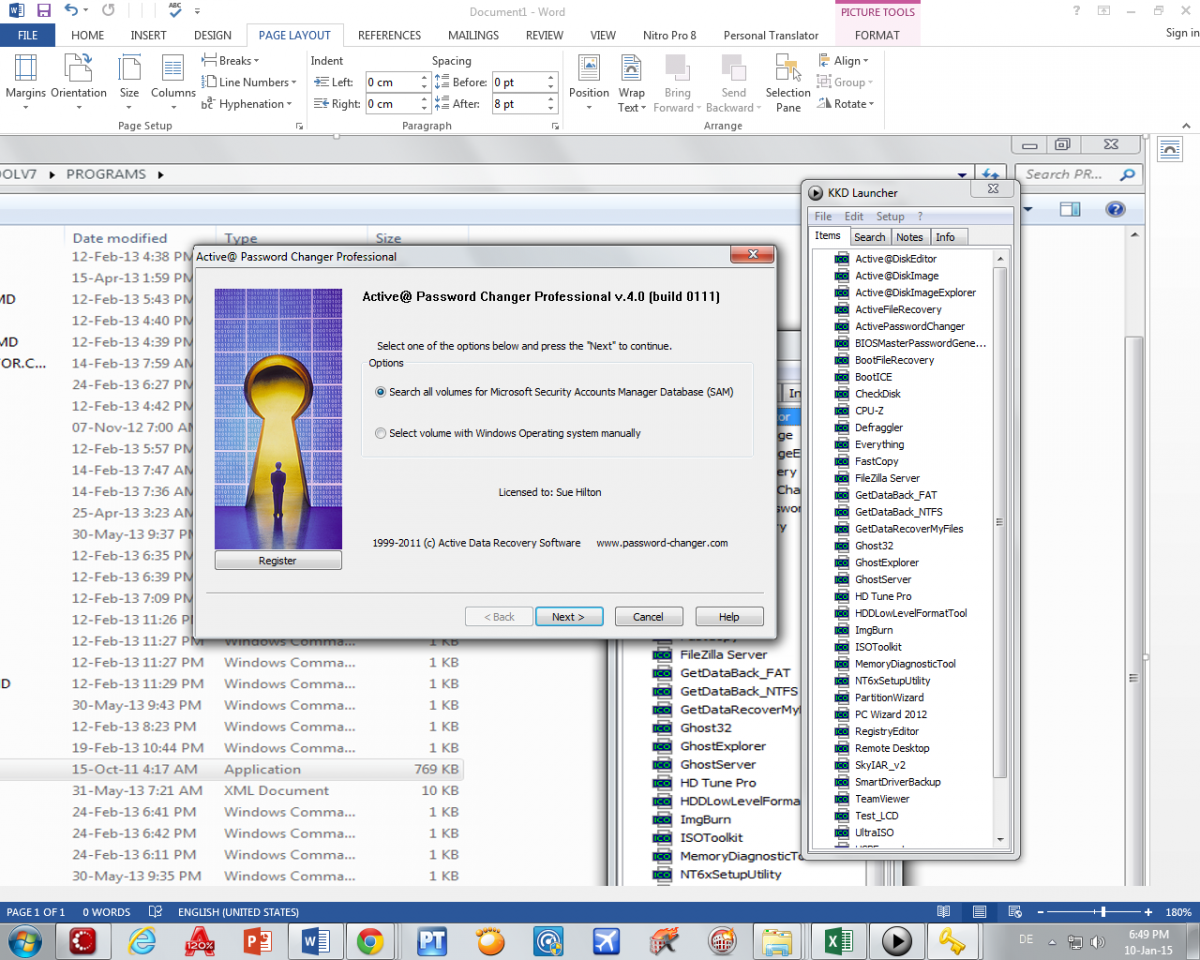Viewport: 1200px width, 960px height.
Task: Select 'Select volume with Windows Operating system manually'
Action: [x=381, y=434]
